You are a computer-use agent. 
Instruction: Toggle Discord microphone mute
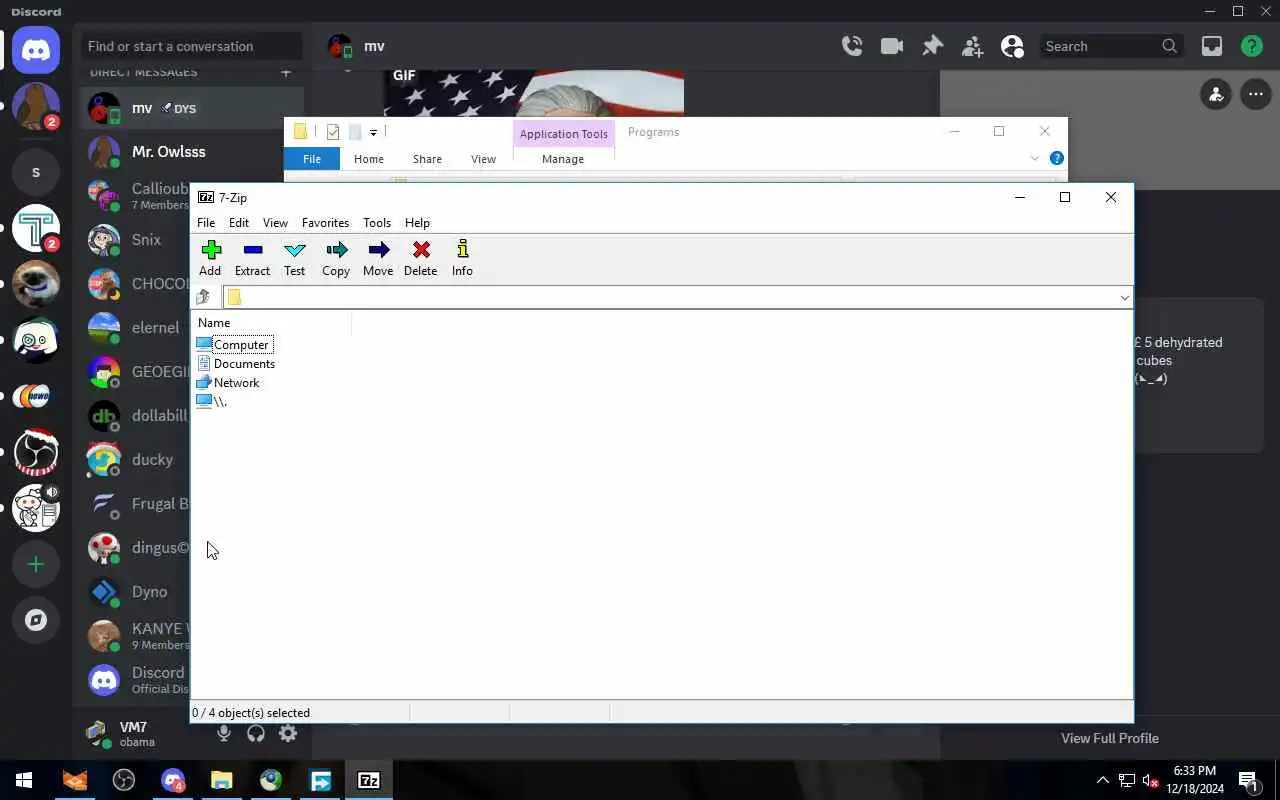[224, 734]
